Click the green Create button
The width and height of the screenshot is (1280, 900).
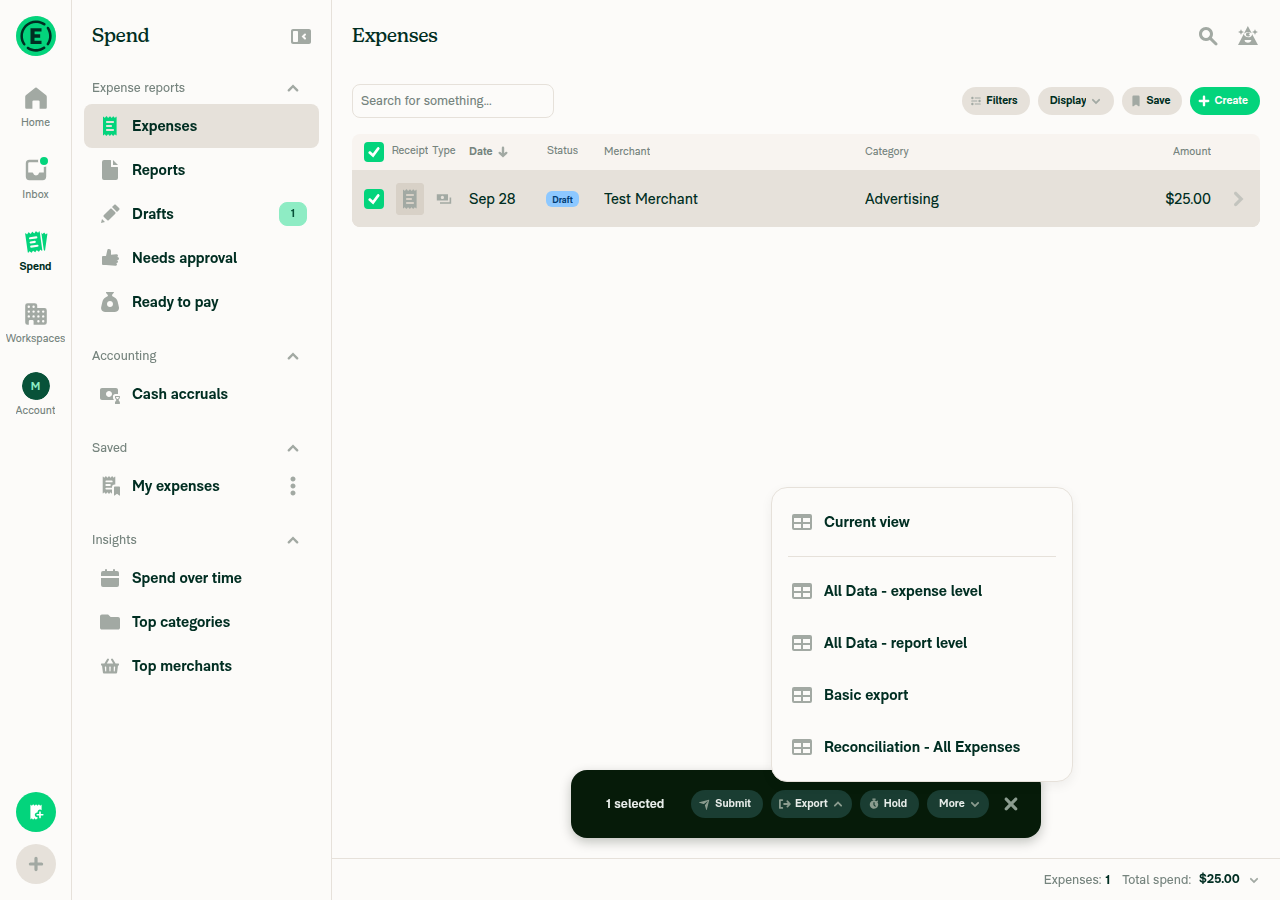[x=1225, y=101]
